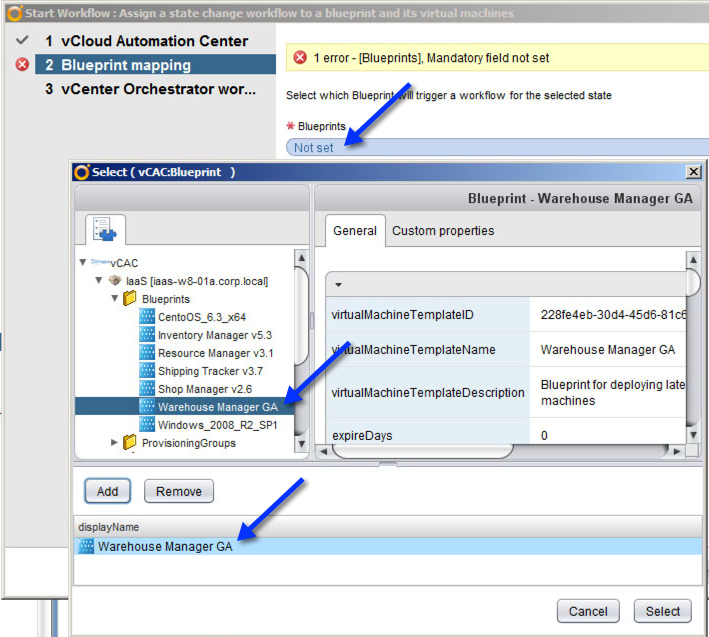Screen dimensions: 709x637
Task: Select CentoOS_6.3_x64 blueprint in tree
Action: point(202,317)
